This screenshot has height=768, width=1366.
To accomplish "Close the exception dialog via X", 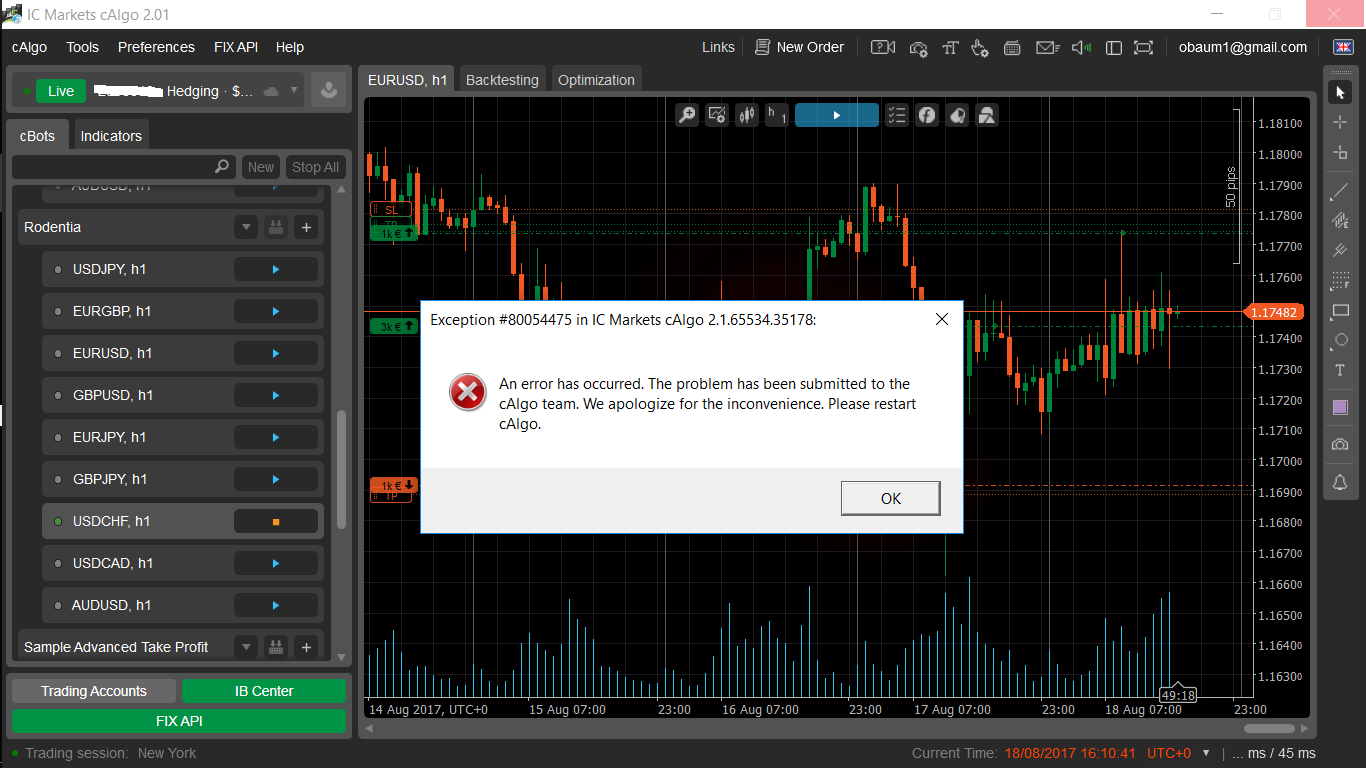I will coord(941,319).
